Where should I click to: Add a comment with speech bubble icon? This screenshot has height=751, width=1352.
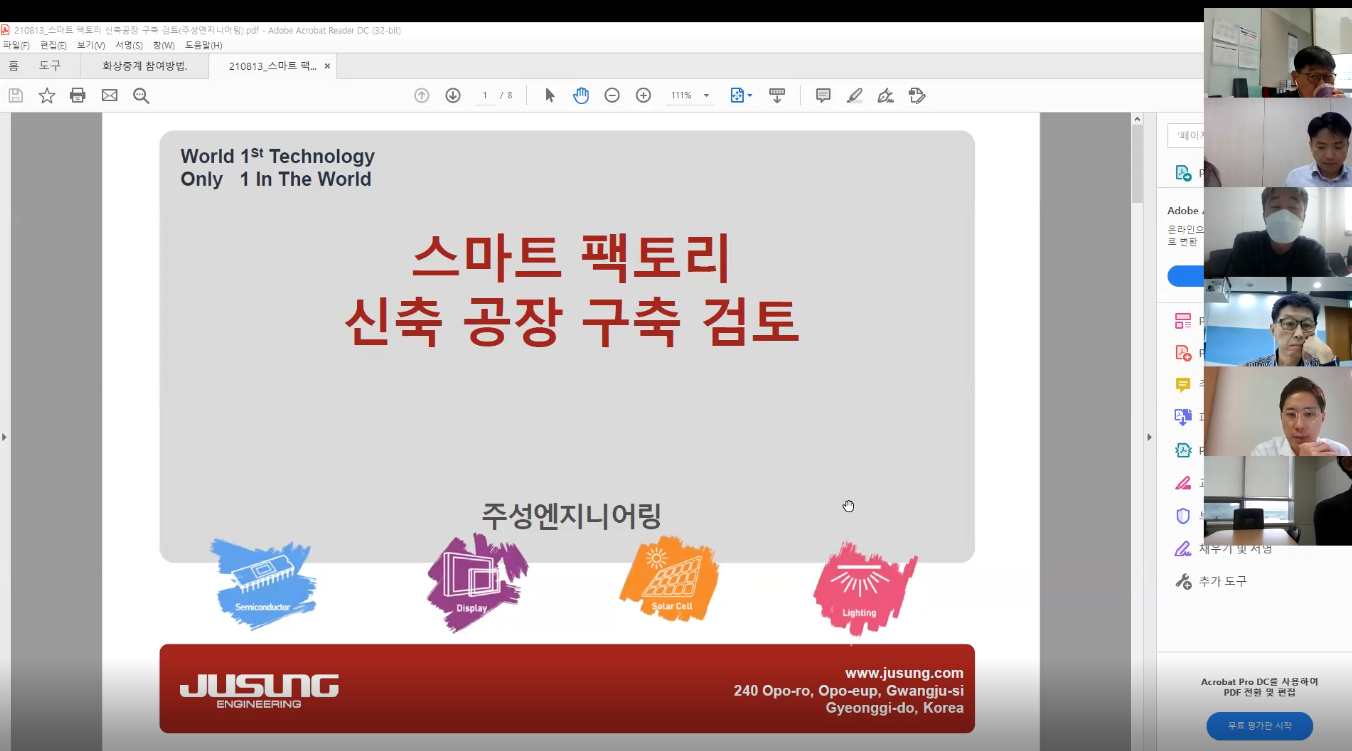(823, 95)
